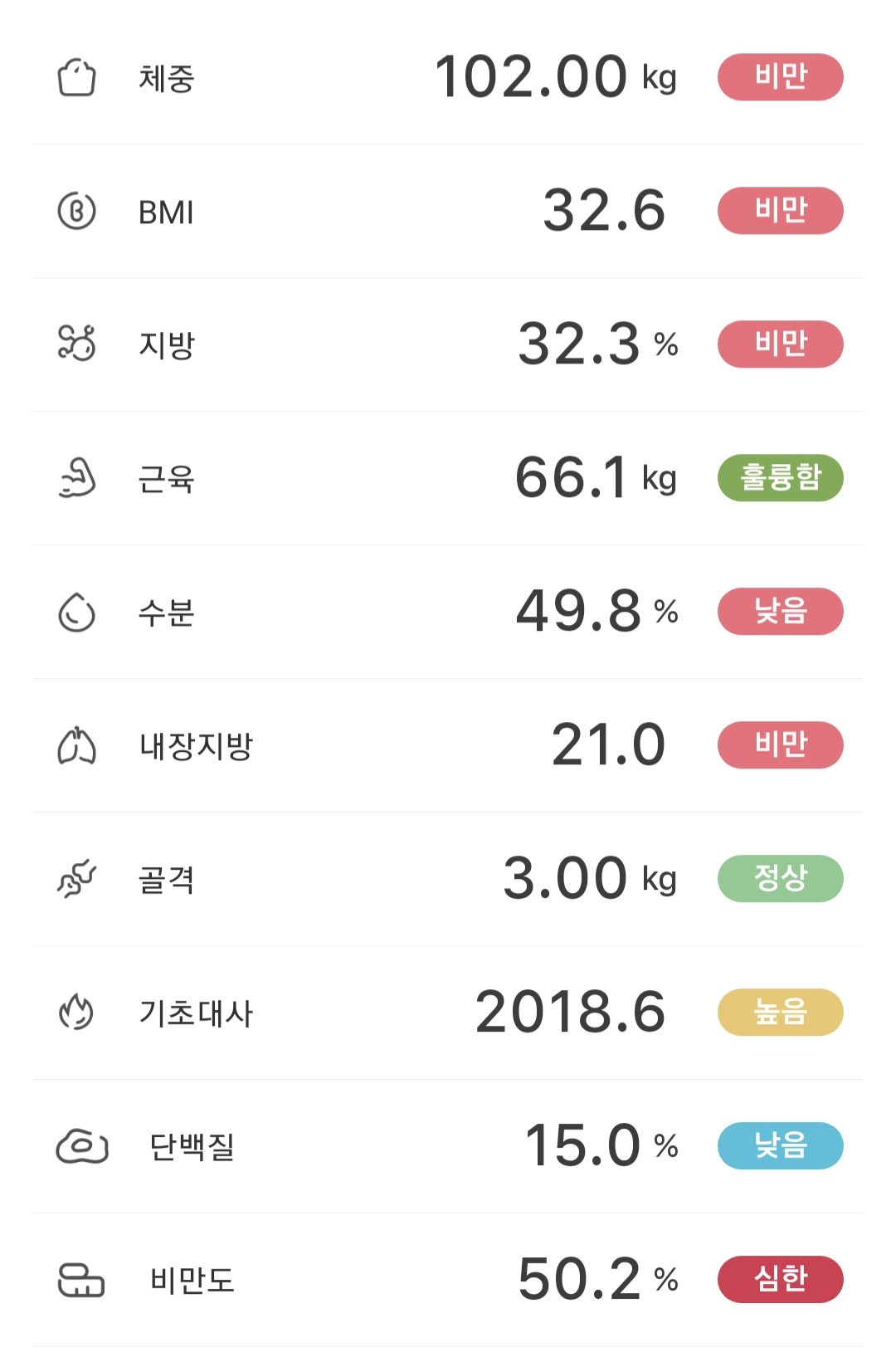Open the 102.00 kg weight value
The width and height of the screenshot is (896, 1357).
pyautogui.click(x=556, y=77)
